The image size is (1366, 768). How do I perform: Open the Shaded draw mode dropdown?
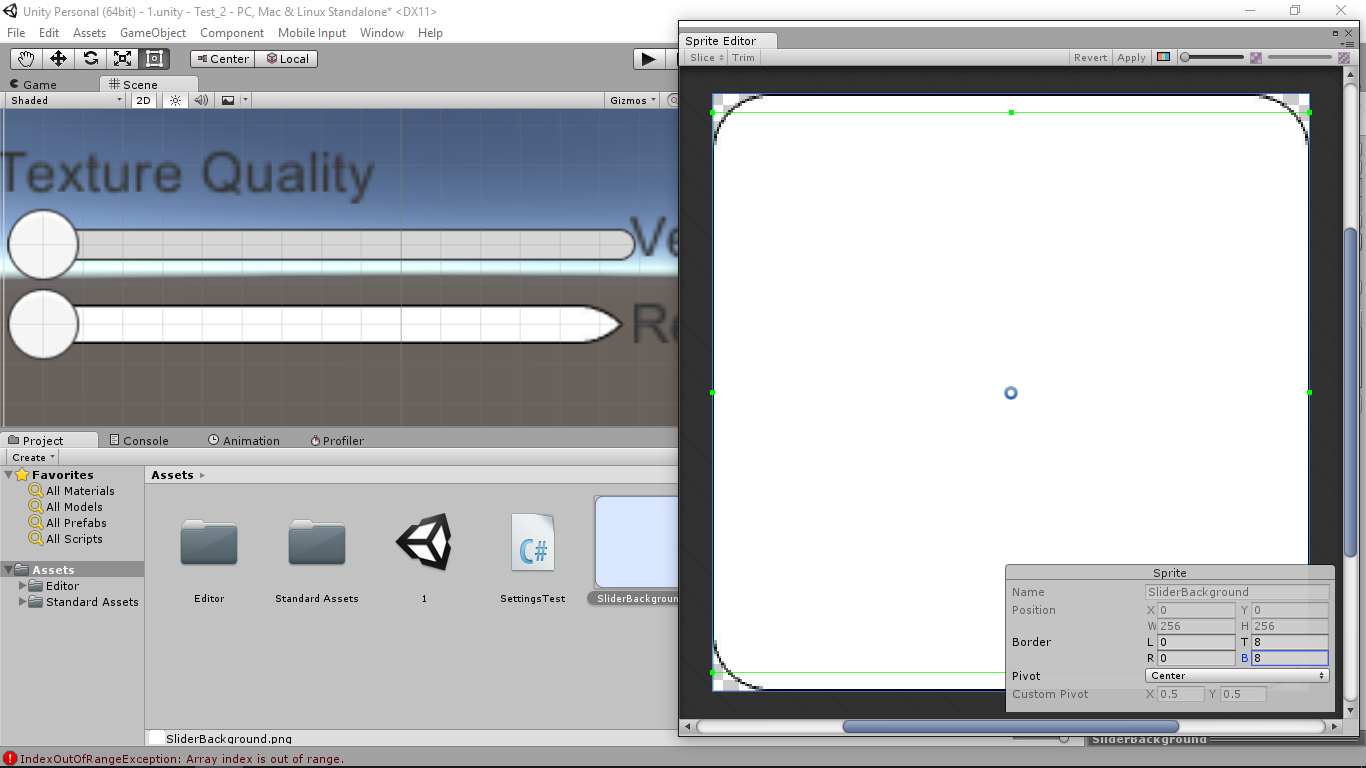(65, 100)
